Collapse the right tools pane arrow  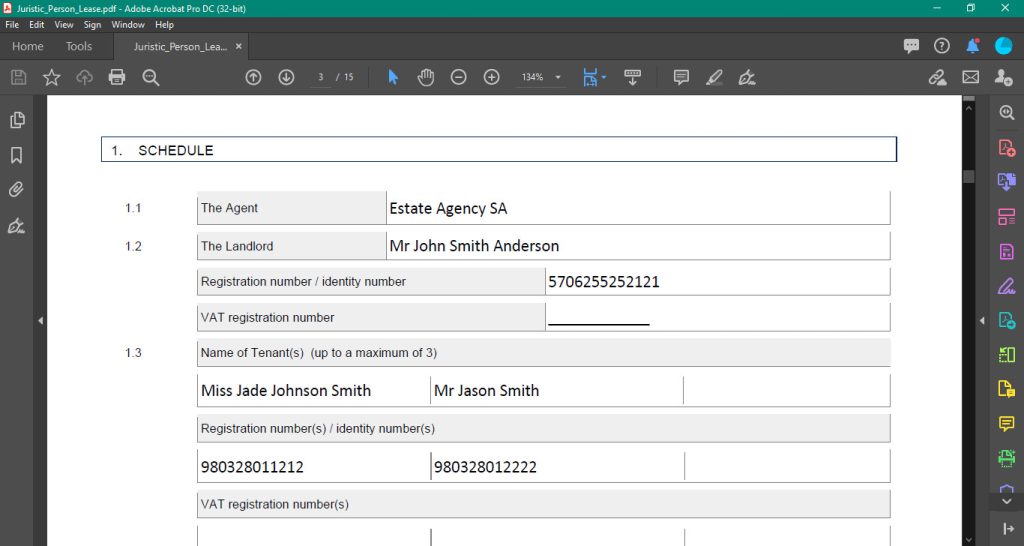point(982,320)
